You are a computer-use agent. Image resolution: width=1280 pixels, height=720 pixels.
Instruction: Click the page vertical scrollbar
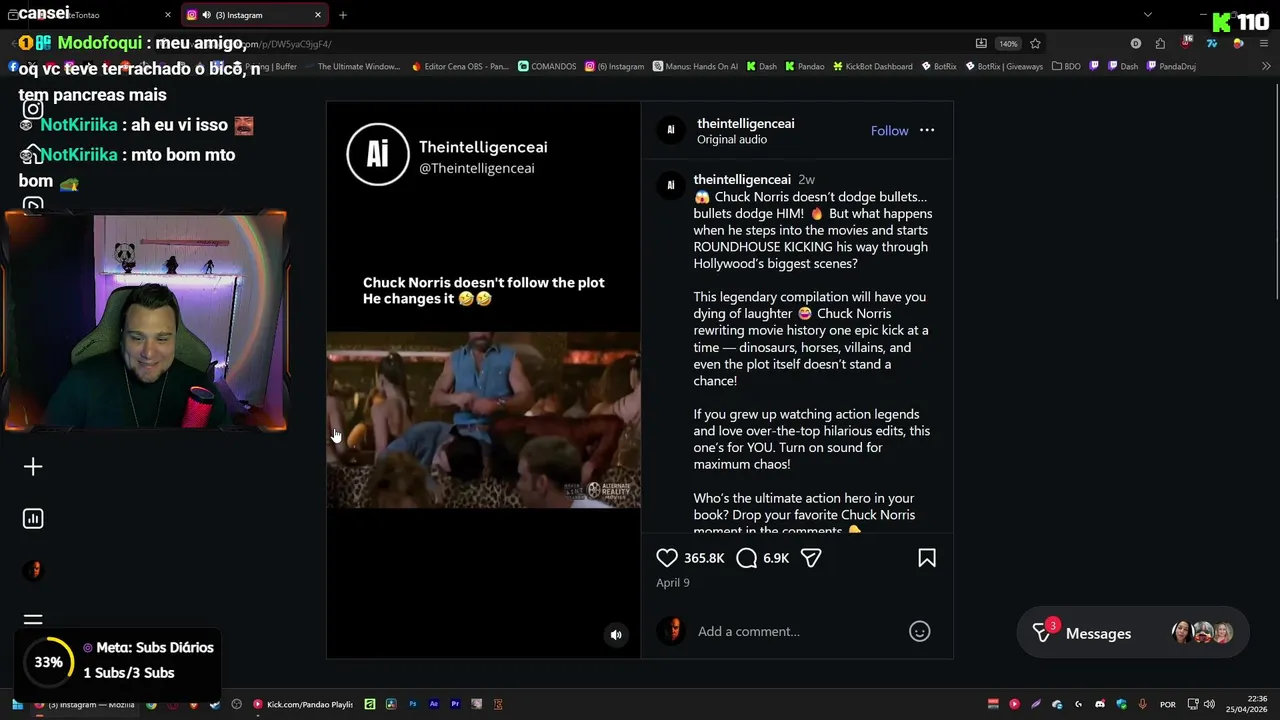[1275, 190]
